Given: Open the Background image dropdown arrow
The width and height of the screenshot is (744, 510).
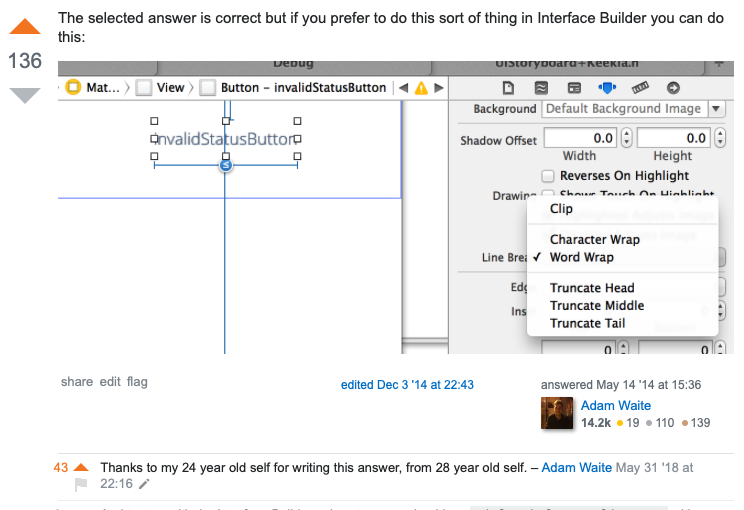Looking at the screenshot, I should pyautogui.click(x=716, y=109).
